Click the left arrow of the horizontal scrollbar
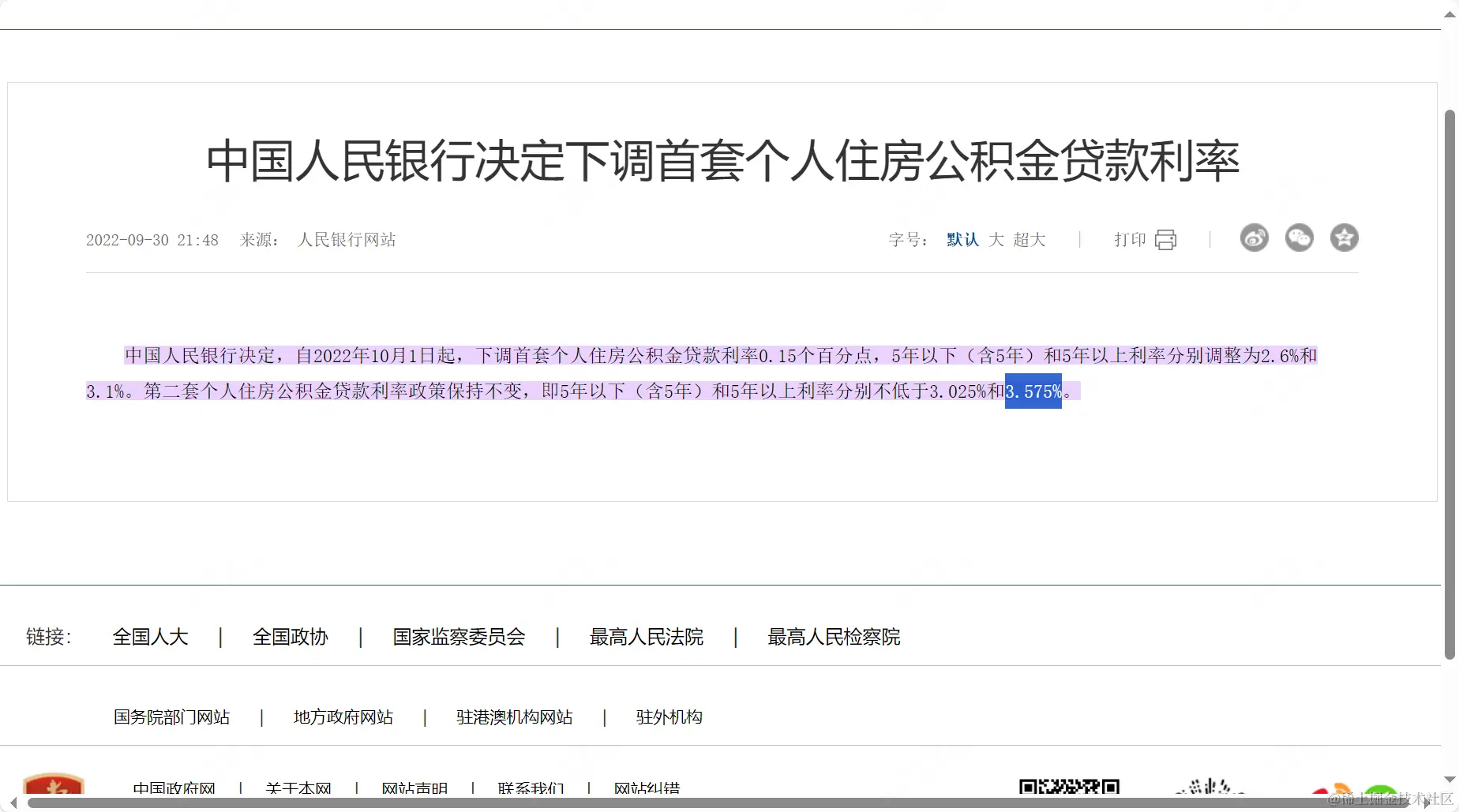This screenshot has width=1459, height=812. pos(13,803)
